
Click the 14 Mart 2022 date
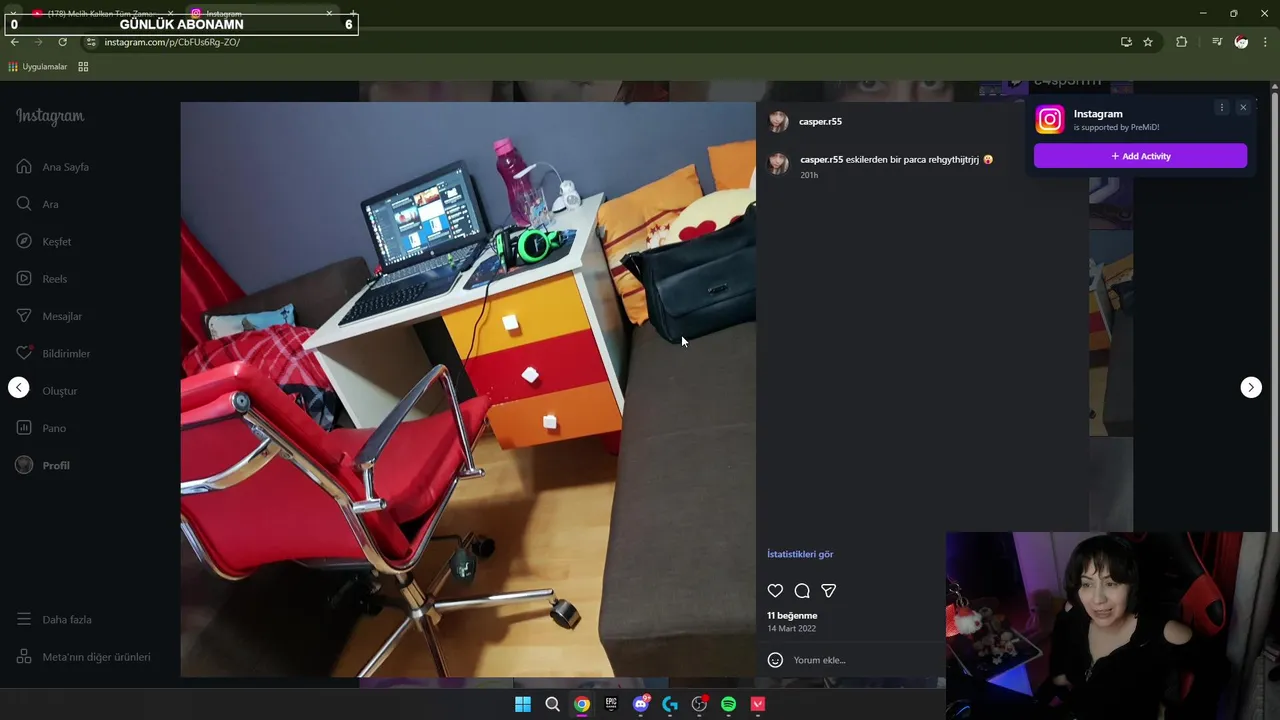(791, 628)
